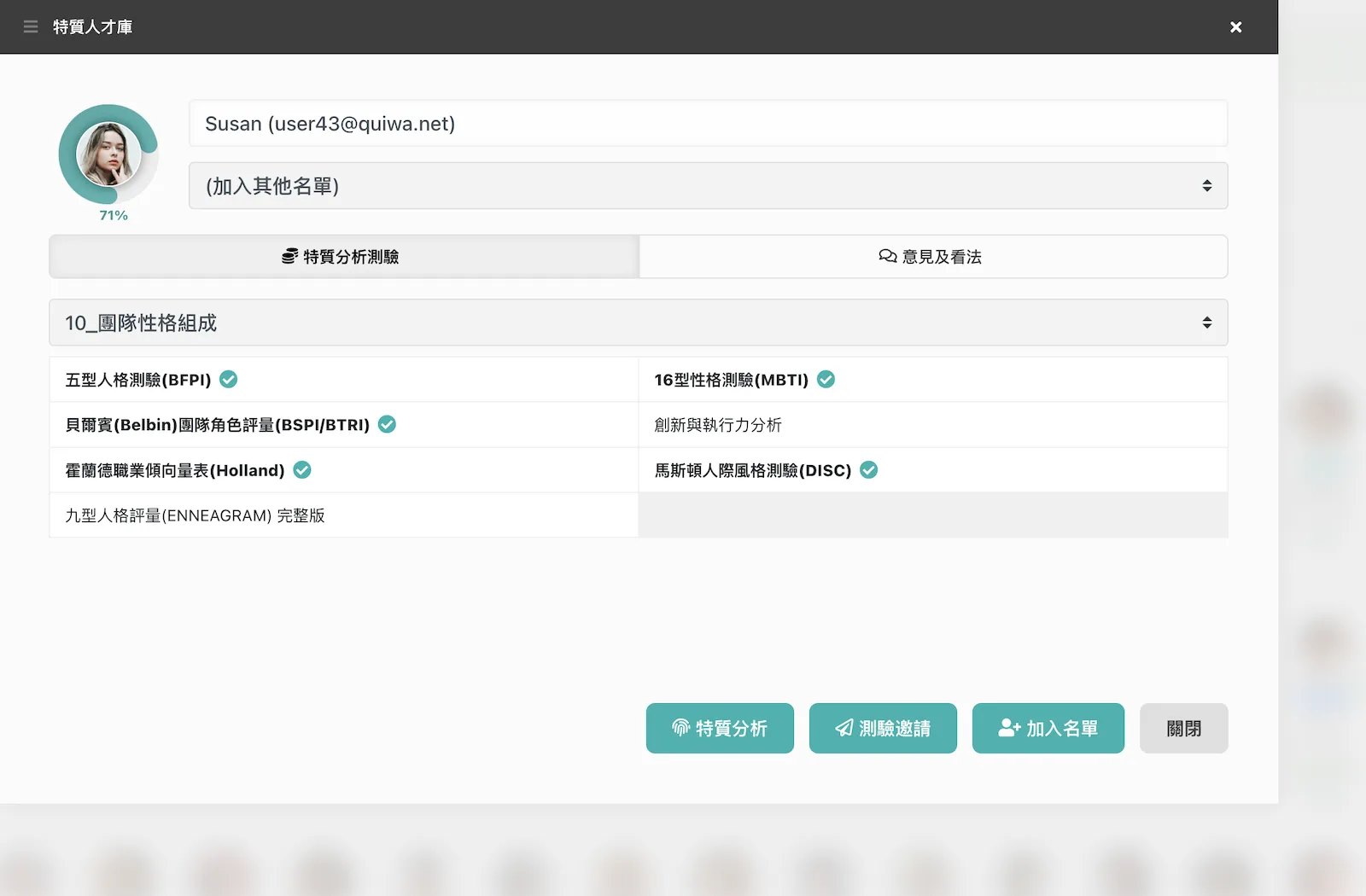Click the checkmark icon beside MBTI
The height and width of the screenshot is (896, 1366).
tap(826, 379)
